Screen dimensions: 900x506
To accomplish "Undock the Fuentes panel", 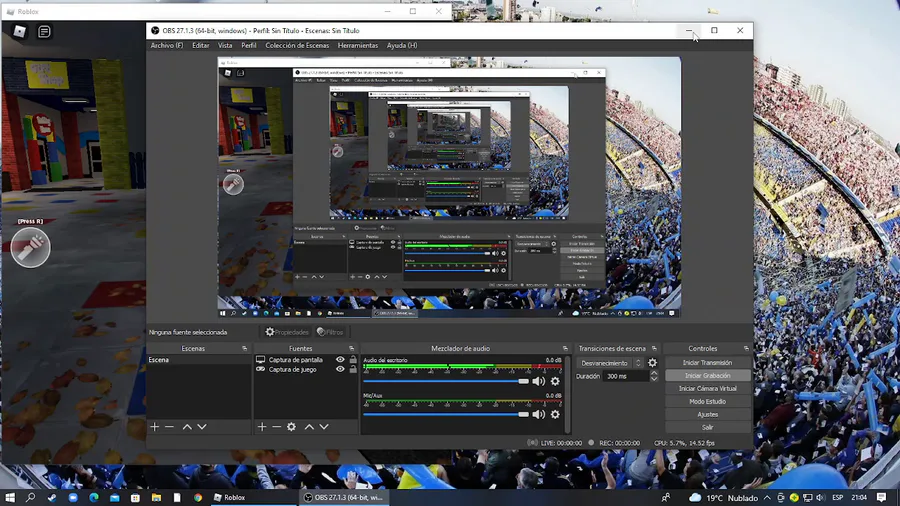I will (x=352, y=348).
